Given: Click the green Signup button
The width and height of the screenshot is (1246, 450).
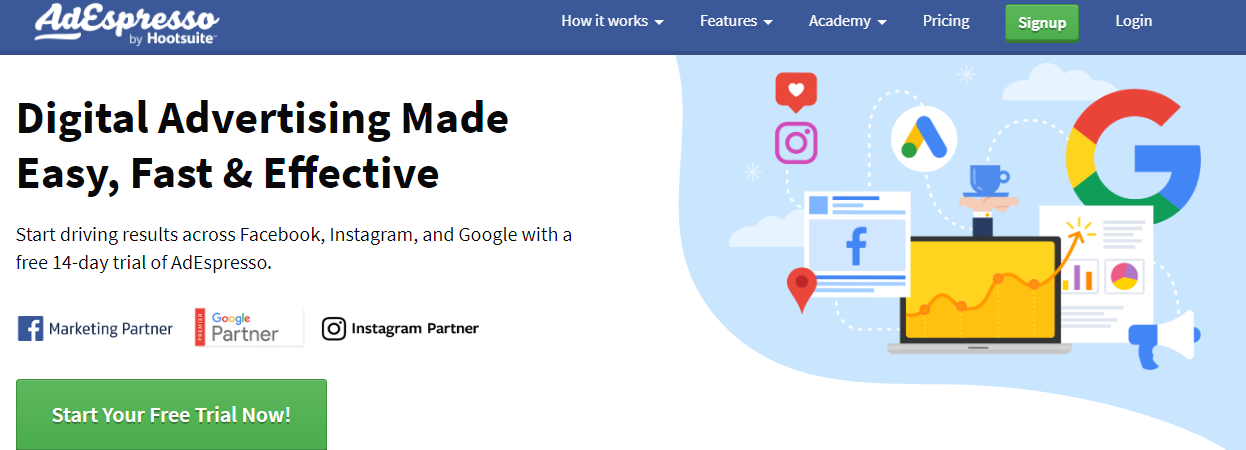Looking at the screenshot, I should pyautogui.click(x=1042, y=22).
